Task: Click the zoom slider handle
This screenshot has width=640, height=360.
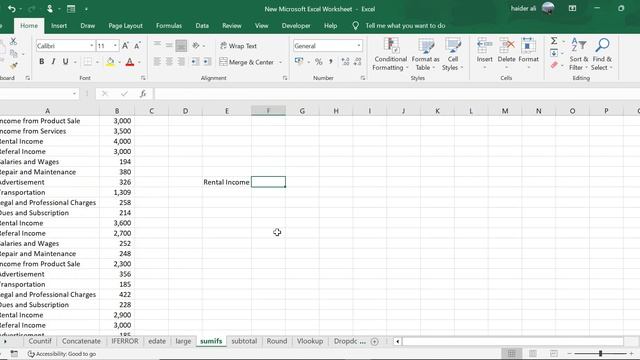Action: pos(600,353)
